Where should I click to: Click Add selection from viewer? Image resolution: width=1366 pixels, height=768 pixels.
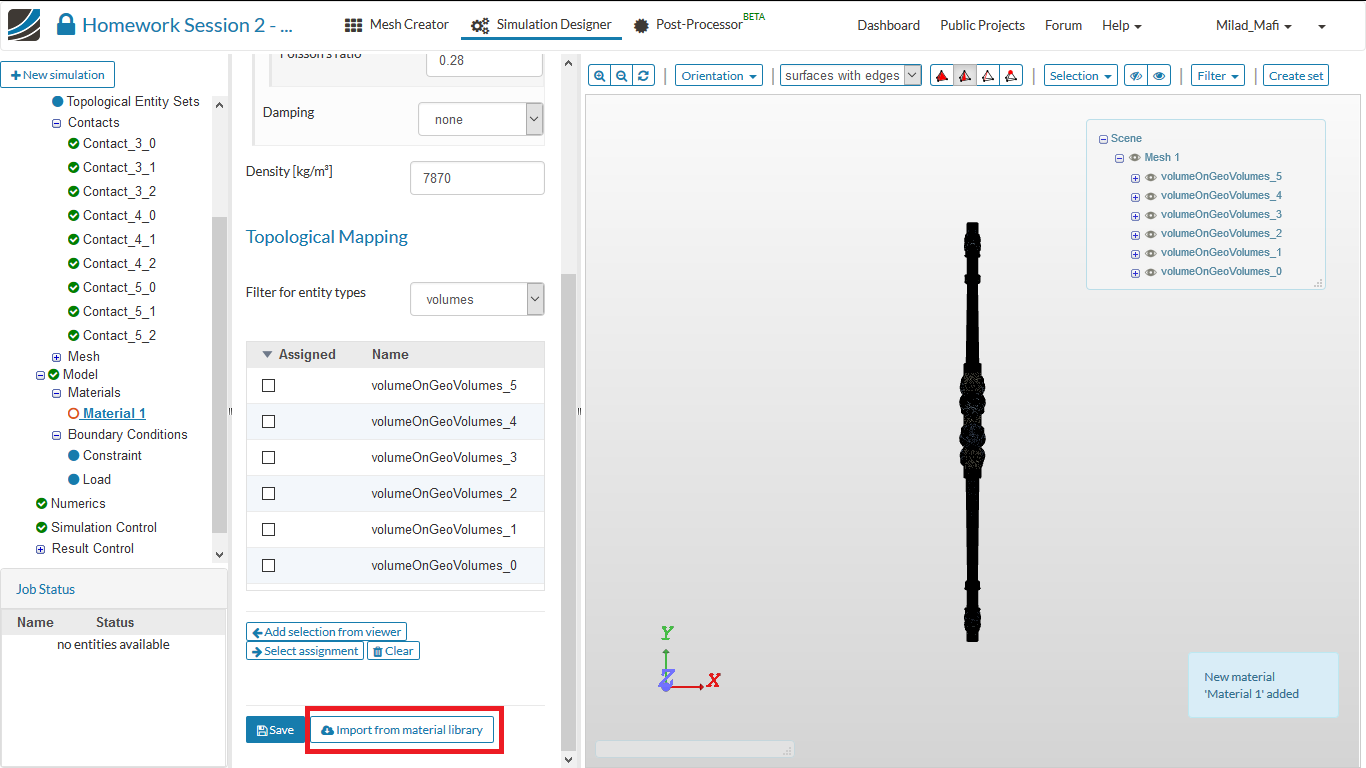(x=326, y=632)
